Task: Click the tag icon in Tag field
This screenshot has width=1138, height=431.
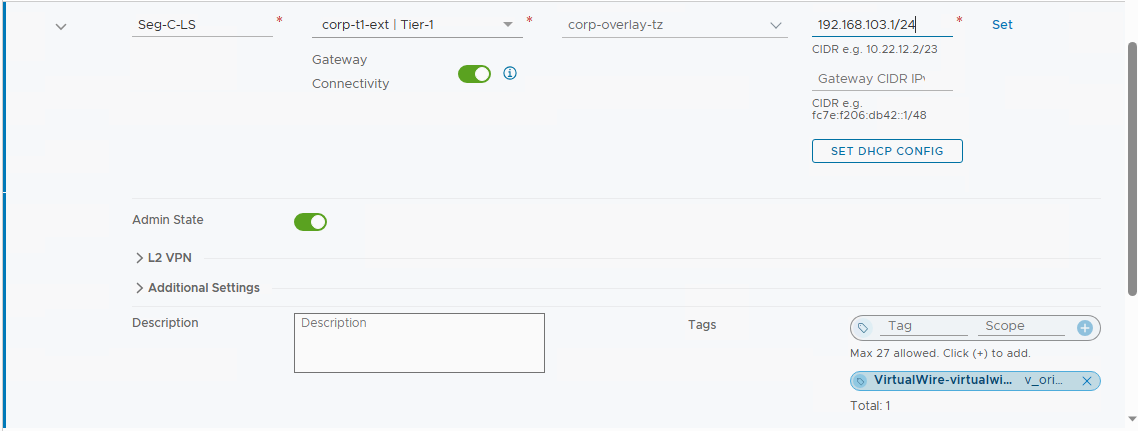Action: pyautogui.click(x=862, y=328)
